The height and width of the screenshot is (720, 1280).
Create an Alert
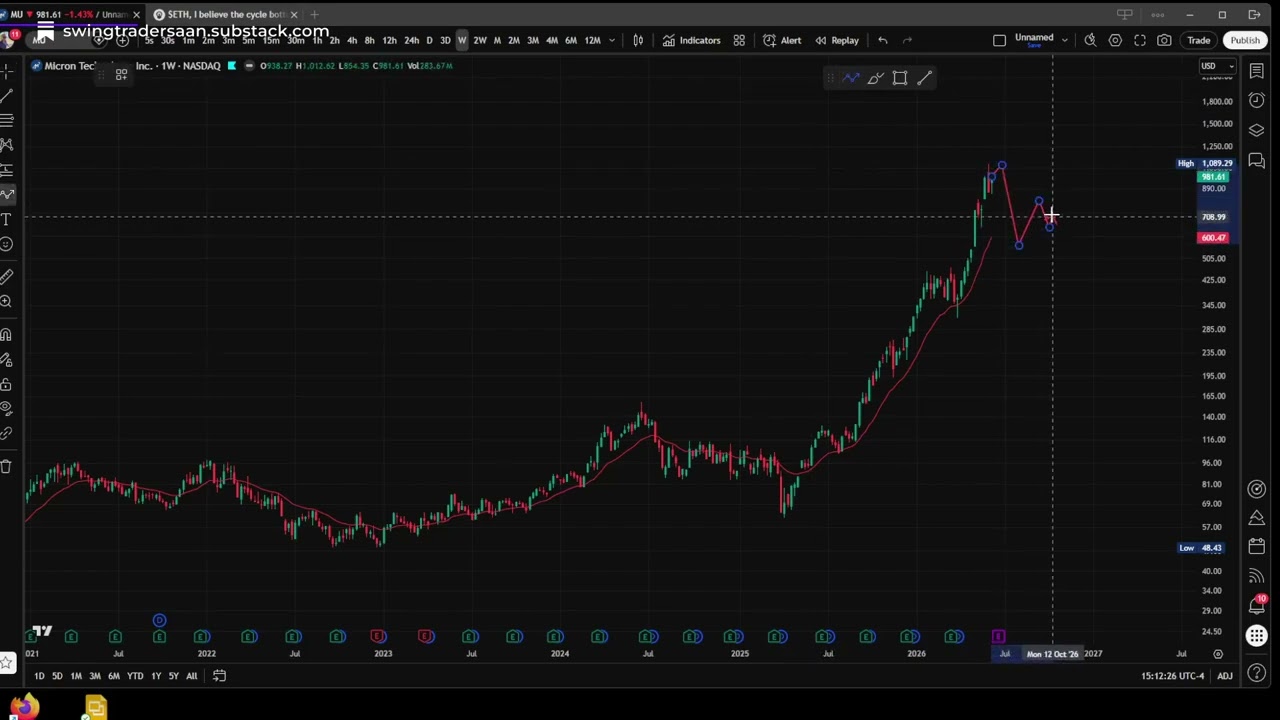point(782,40)
